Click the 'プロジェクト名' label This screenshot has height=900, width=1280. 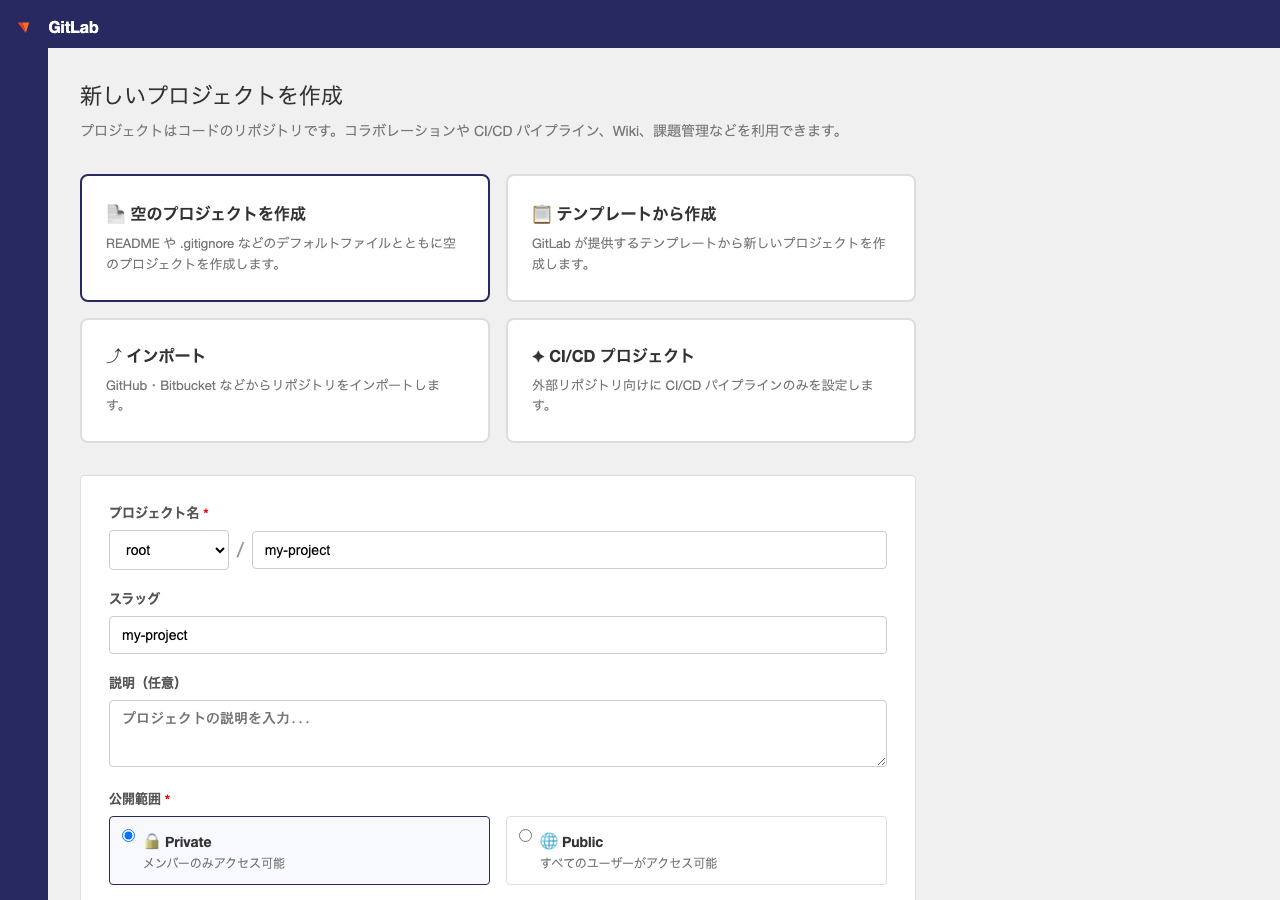click(x=154, y=512)
